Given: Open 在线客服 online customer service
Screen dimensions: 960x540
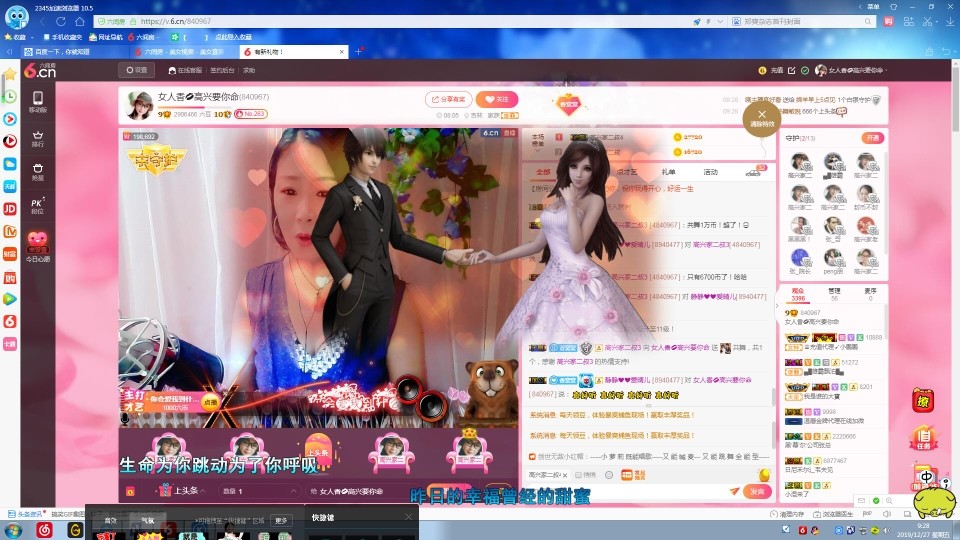Looking at the screenshot, I should [x=186, y=70].
